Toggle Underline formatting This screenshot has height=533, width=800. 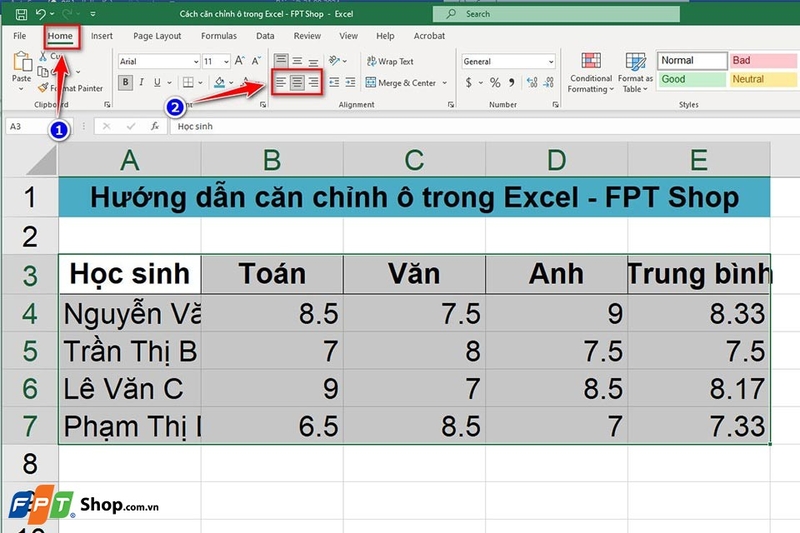pyautogui.click(x=157, y=83)
